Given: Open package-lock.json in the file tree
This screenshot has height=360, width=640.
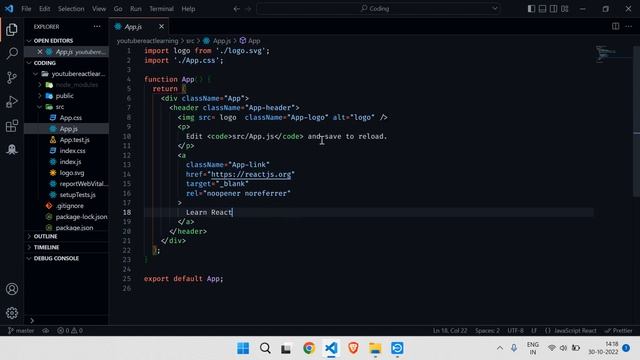Looking at the screenshot, I should click(x=67, y=217).
